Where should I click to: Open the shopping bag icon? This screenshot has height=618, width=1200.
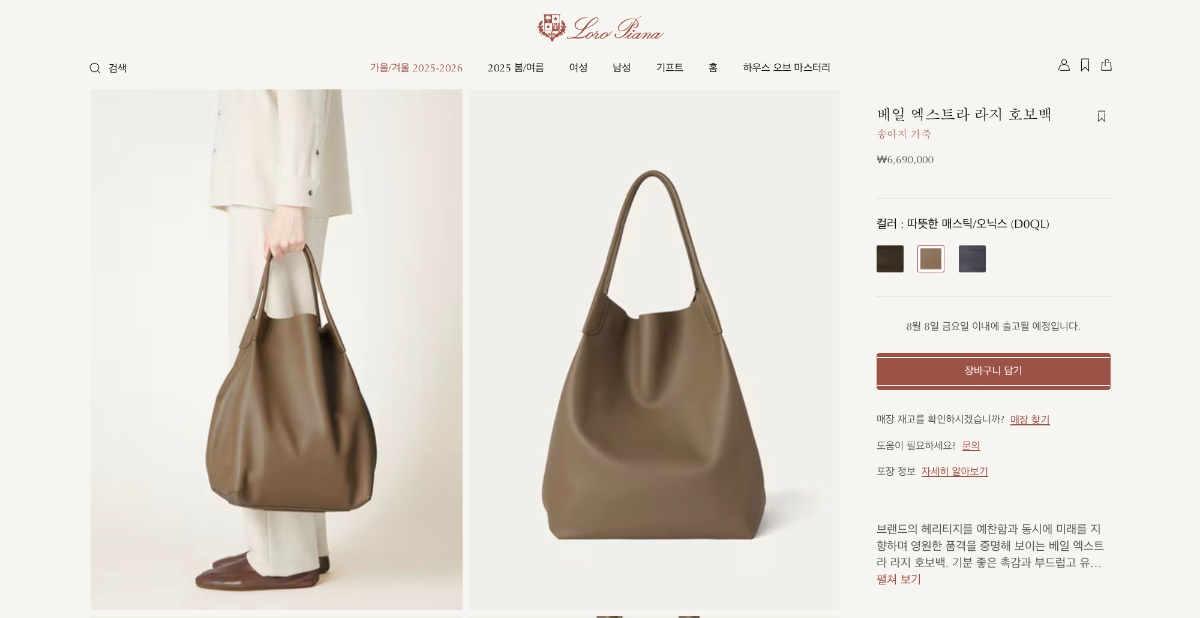1106,65
